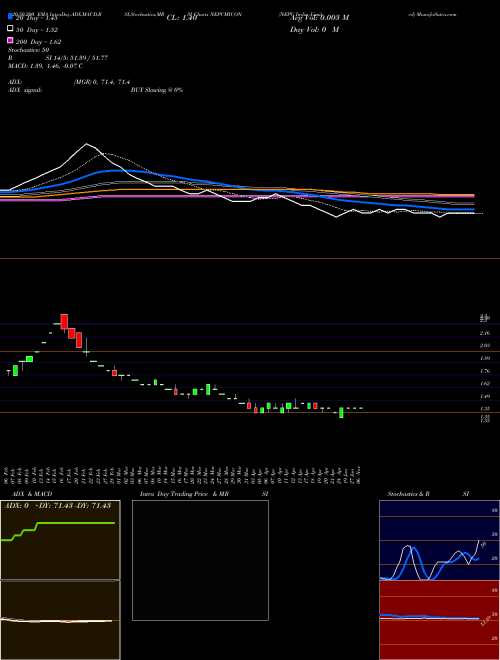Click the blue 20 Day legend swatch
Viewport: 500px width, 660px height.
[x=11, y=17]
